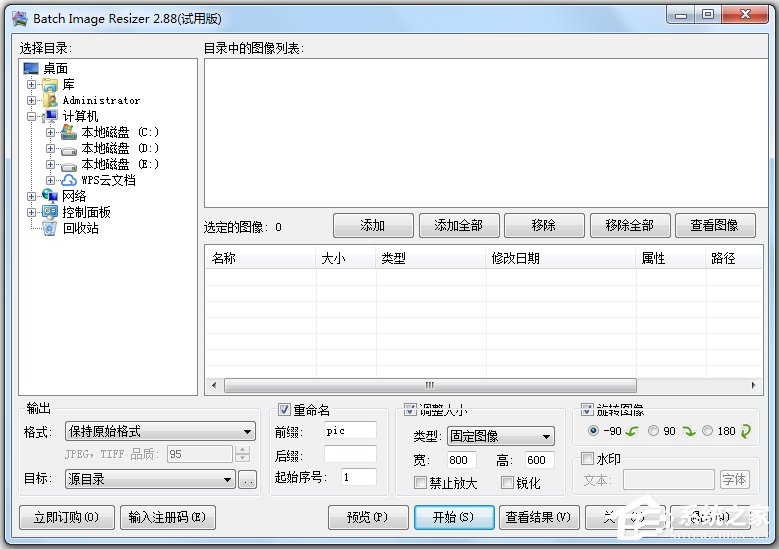Sort by the 修改日期 column header
Image resolution: width=779 pixels, height=549 pixels.
pos(561,258)
